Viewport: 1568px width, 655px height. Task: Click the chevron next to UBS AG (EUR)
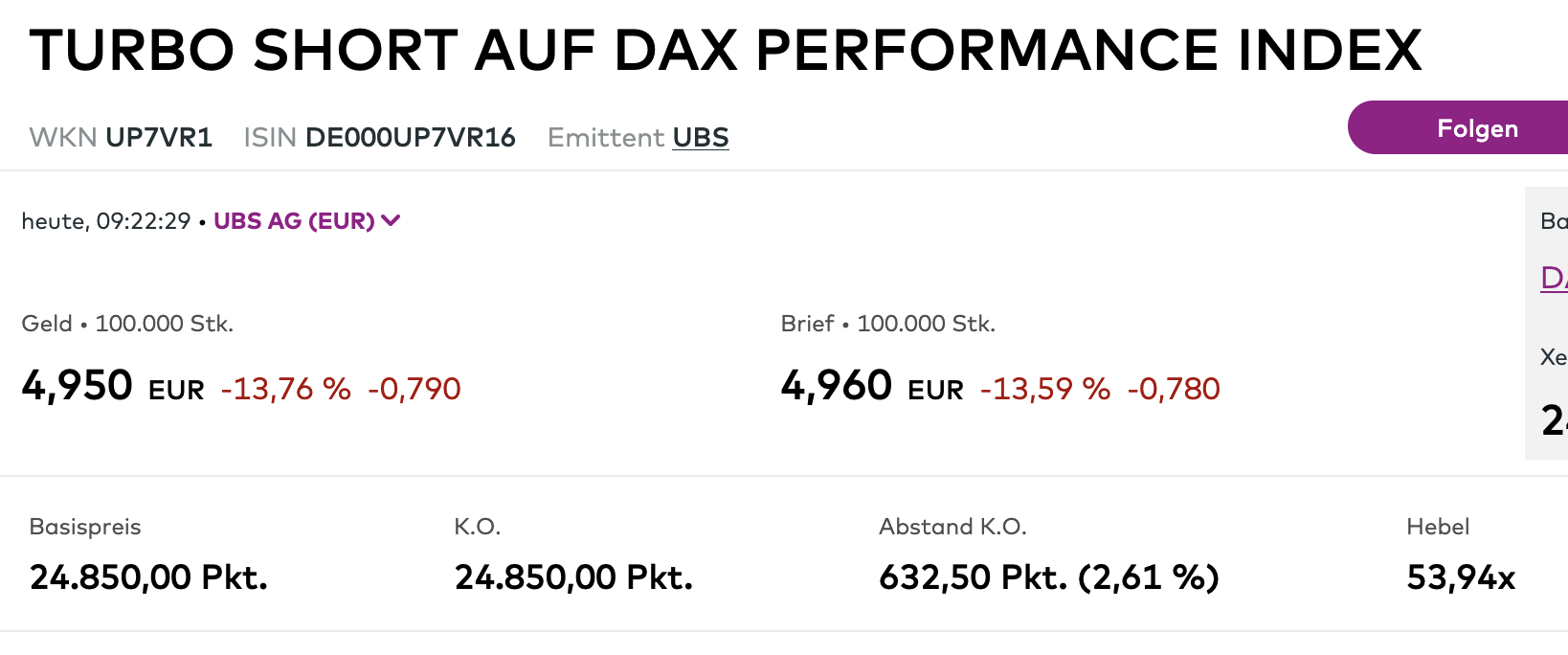391,221
